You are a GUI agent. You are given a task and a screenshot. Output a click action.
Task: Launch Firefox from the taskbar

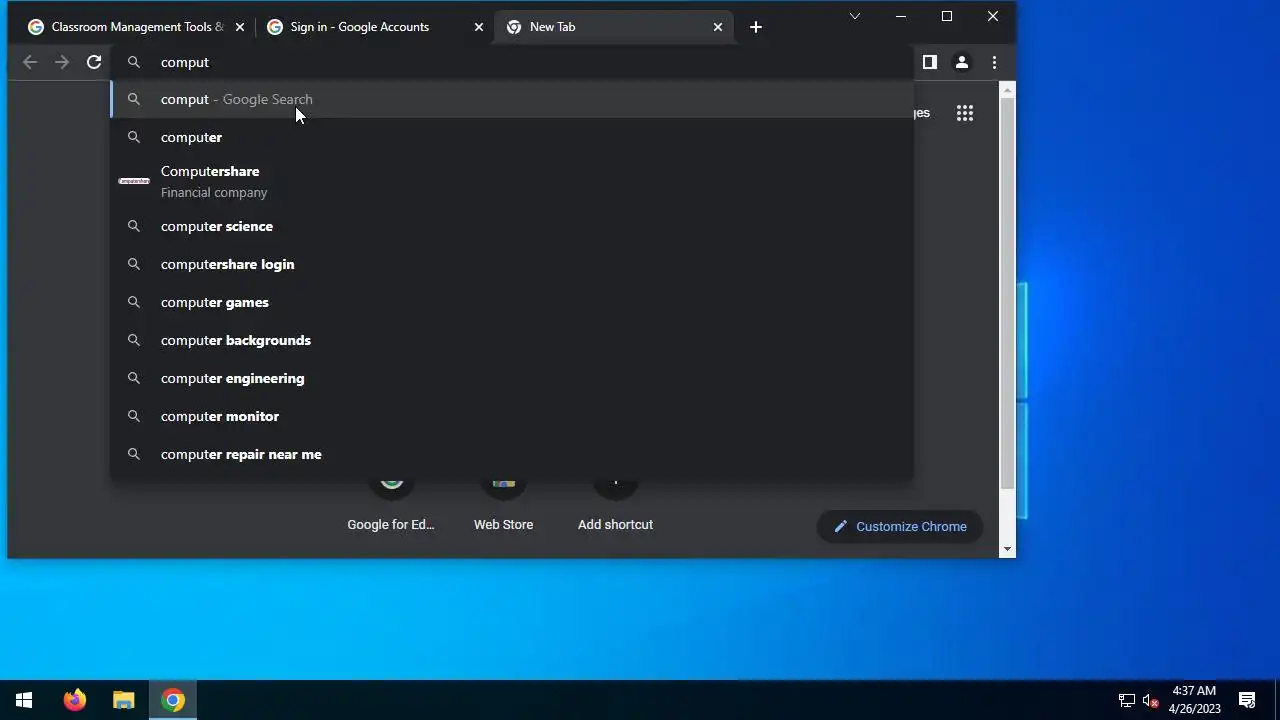[75, 700]
